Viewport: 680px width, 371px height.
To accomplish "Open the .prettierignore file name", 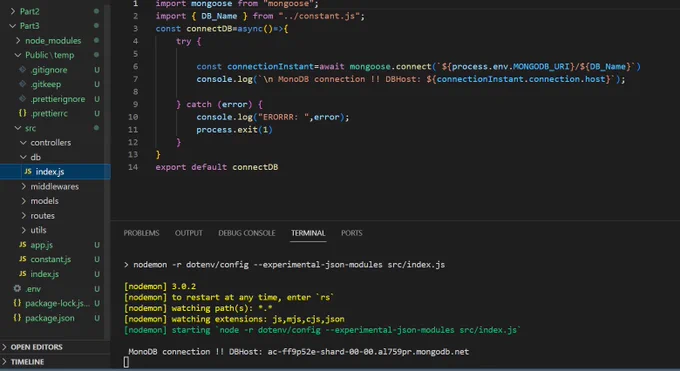I will pyautogui.click(x=58, y=99).
